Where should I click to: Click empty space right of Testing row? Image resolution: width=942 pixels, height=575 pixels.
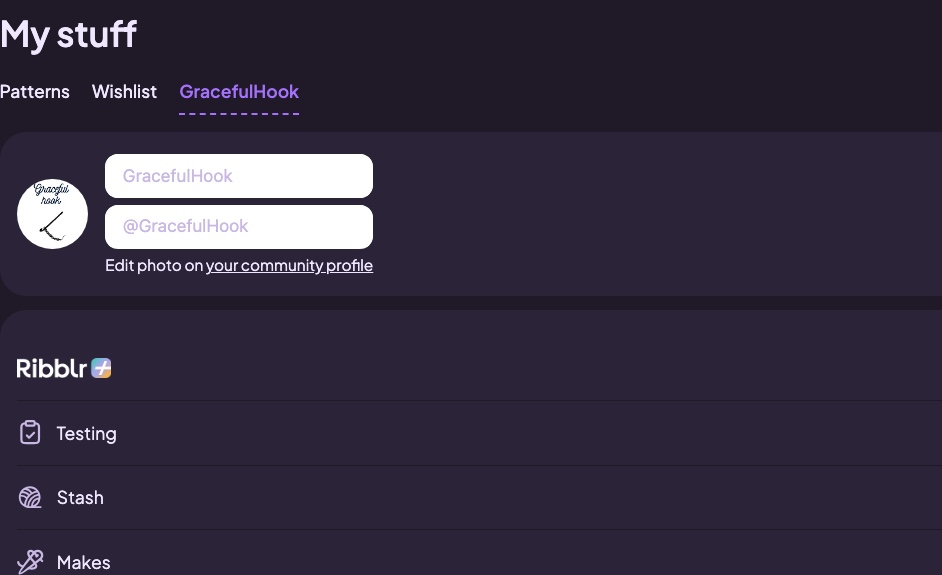[x=529, y=433]
